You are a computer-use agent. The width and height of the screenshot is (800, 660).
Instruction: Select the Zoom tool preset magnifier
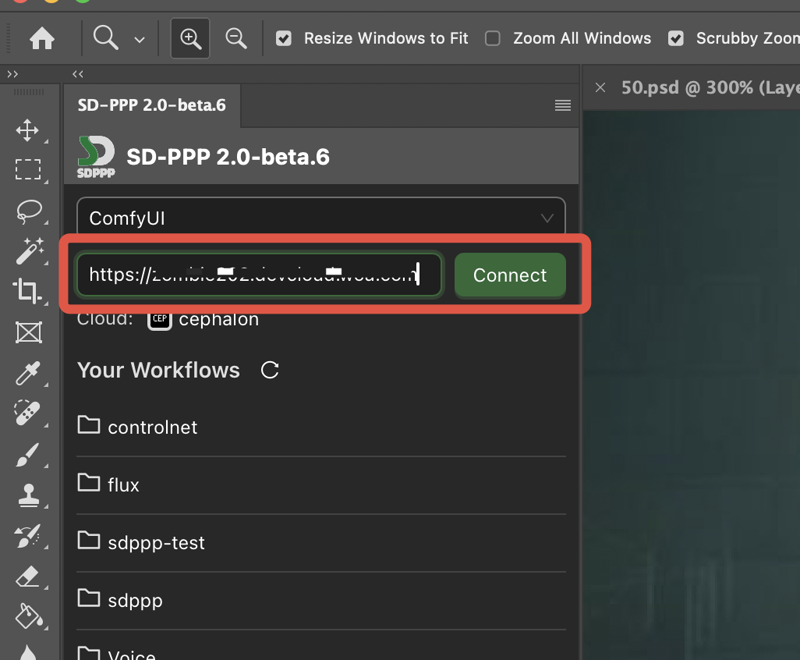pos(106,38)
